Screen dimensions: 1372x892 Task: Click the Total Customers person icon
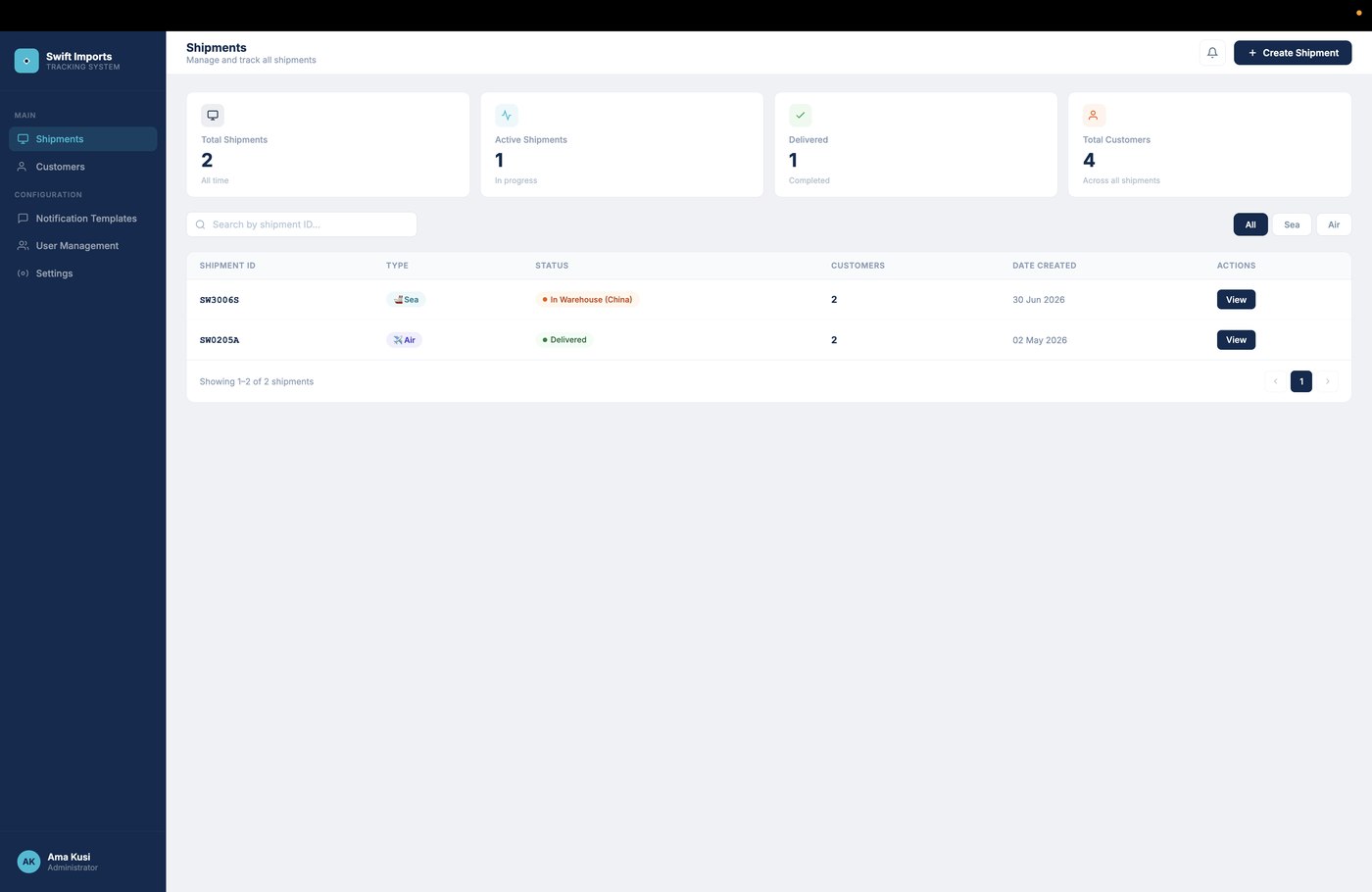1094,116
